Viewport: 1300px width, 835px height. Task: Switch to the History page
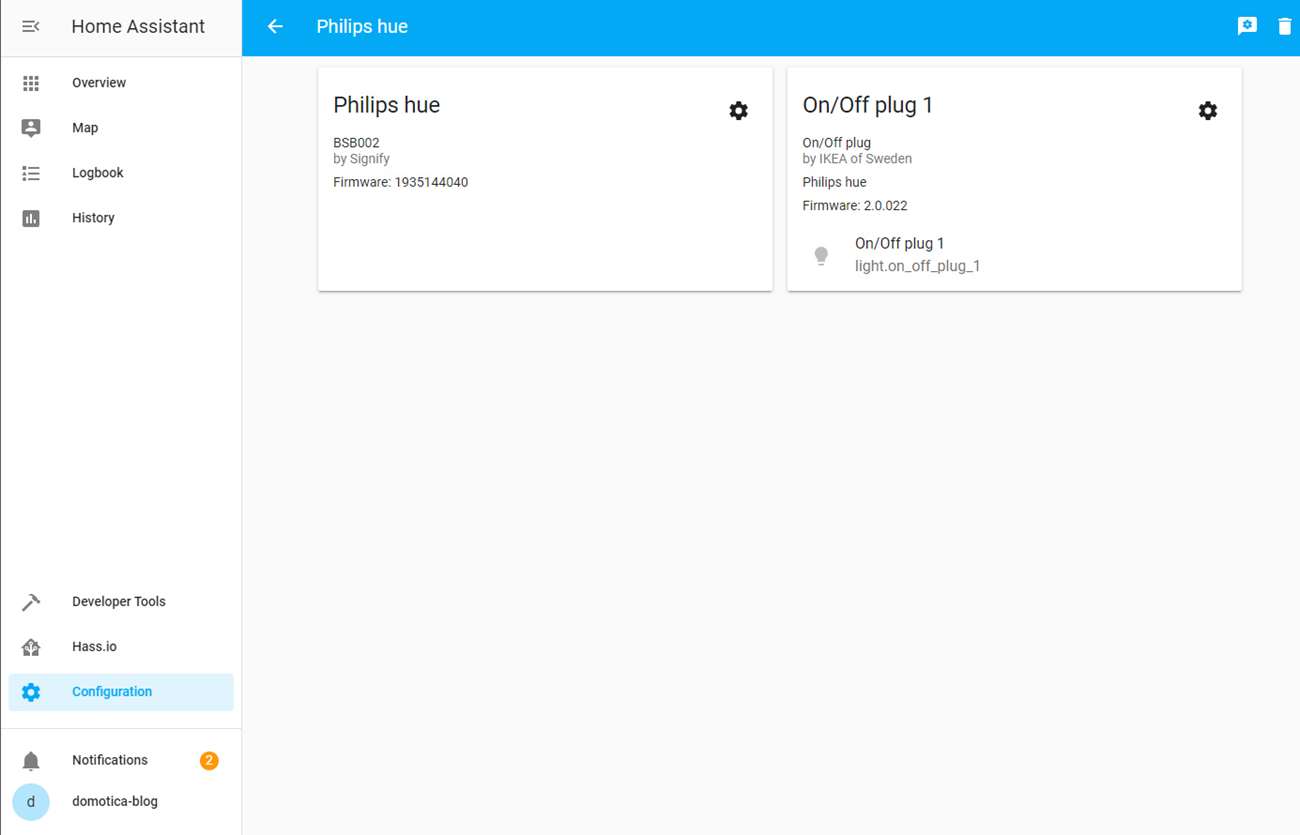(x=93, y=218)
